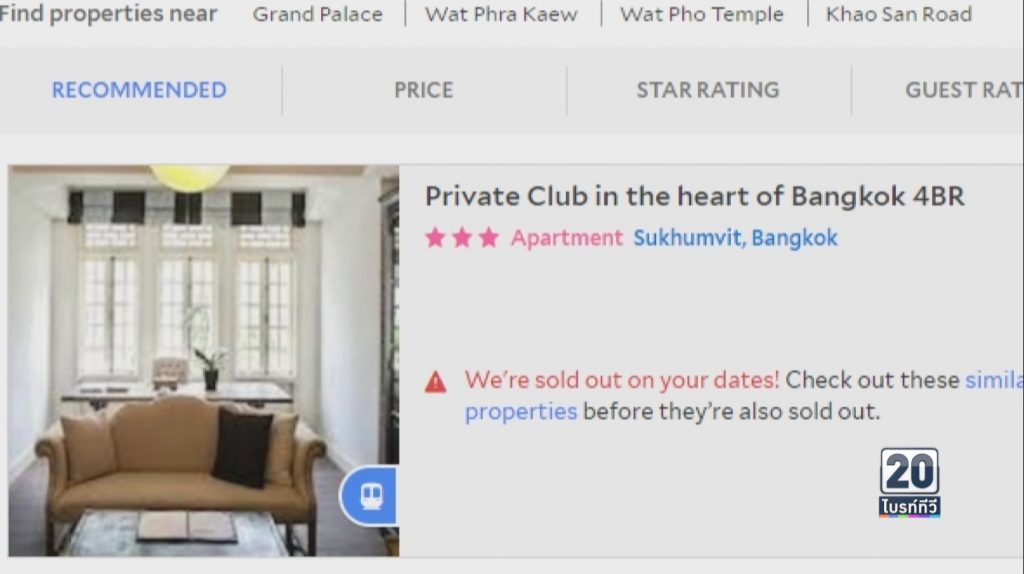Image resolution: width=1024 pixels, height=574 pixels.
Task: Find properties near Grand Palace
Action: pos(317,14)
